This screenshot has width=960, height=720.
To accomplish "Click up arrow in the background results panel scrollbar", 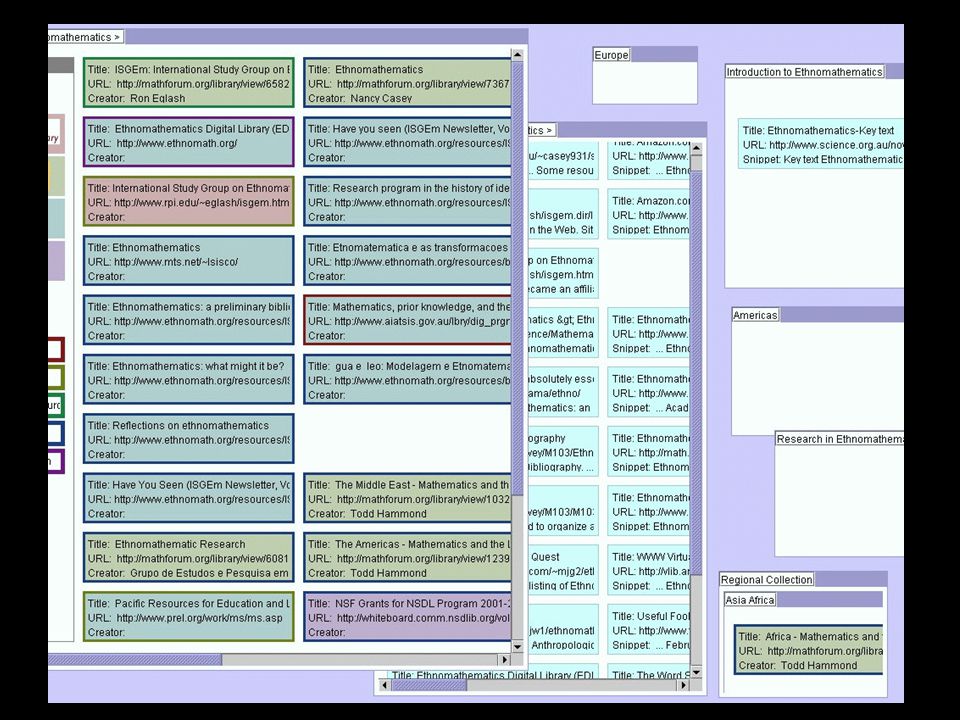I will [696, 148].
